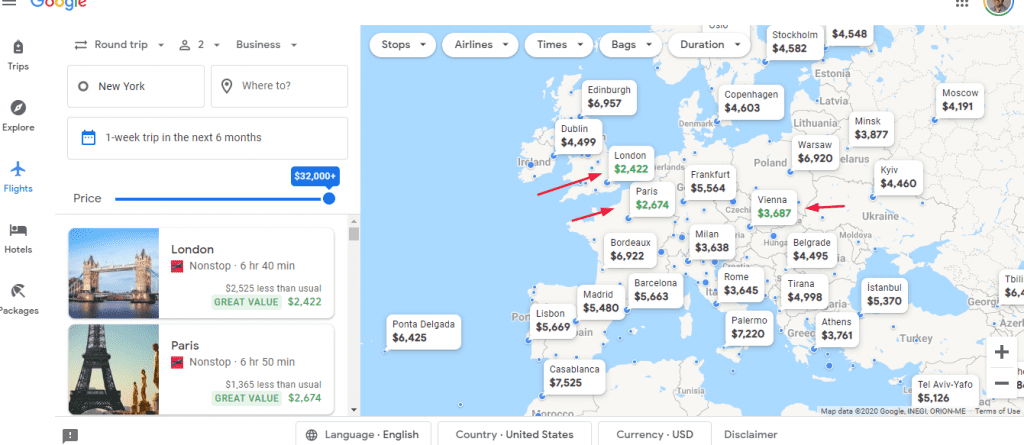Zoom in on the map

click(1001, 353)
